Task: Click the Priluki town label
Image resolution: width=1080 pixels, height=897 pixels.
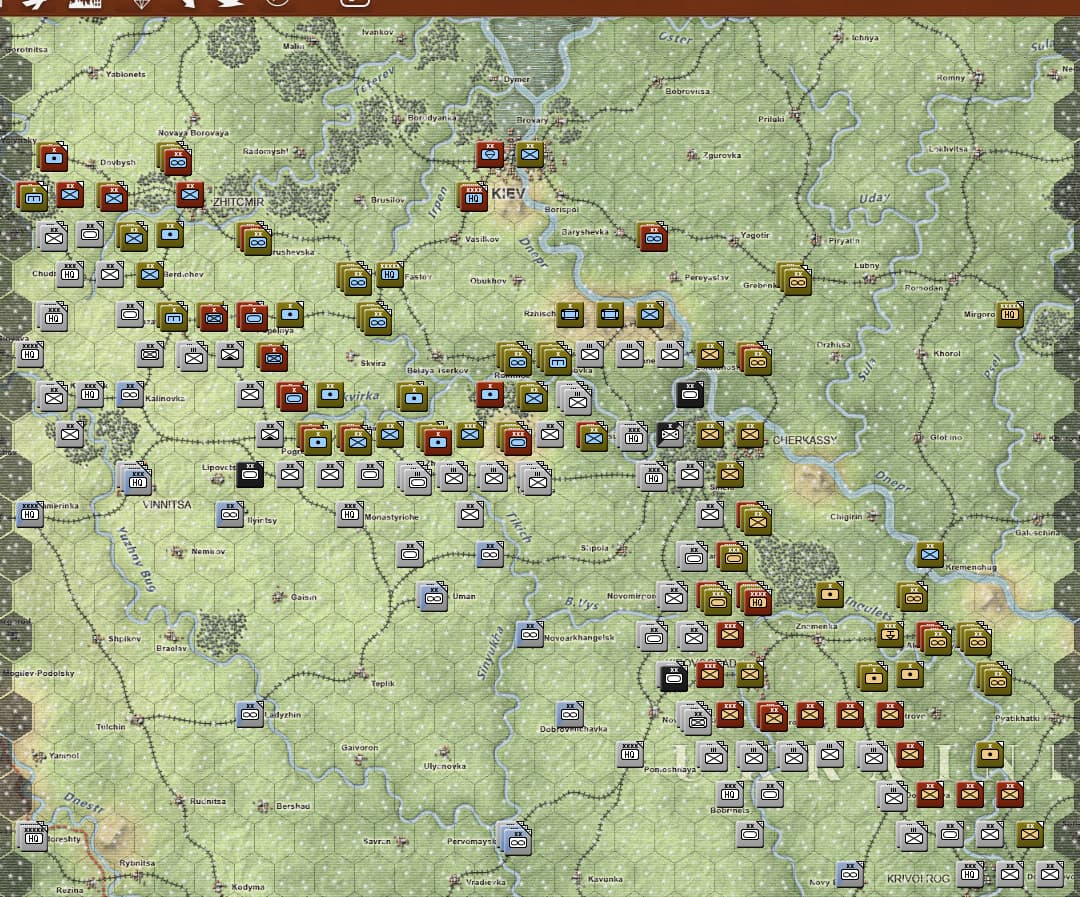Action: [771, 119]
